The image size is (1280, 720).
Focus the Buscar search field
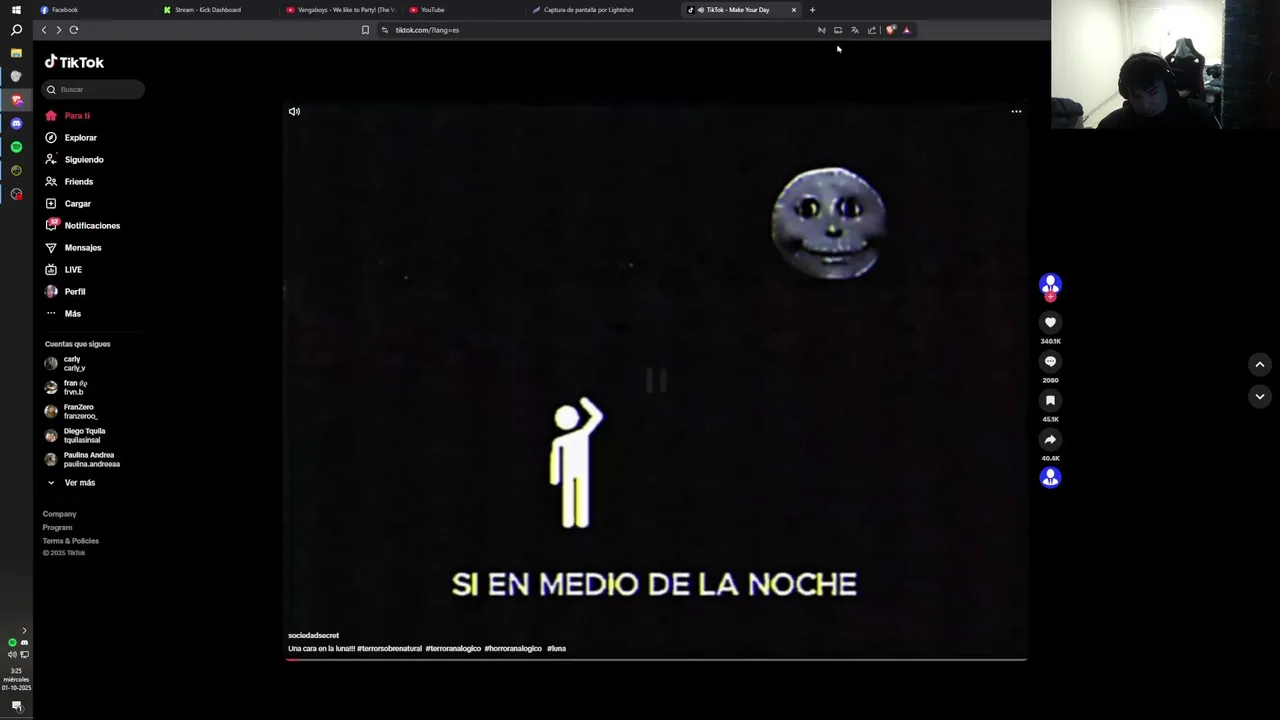(93, 89)
